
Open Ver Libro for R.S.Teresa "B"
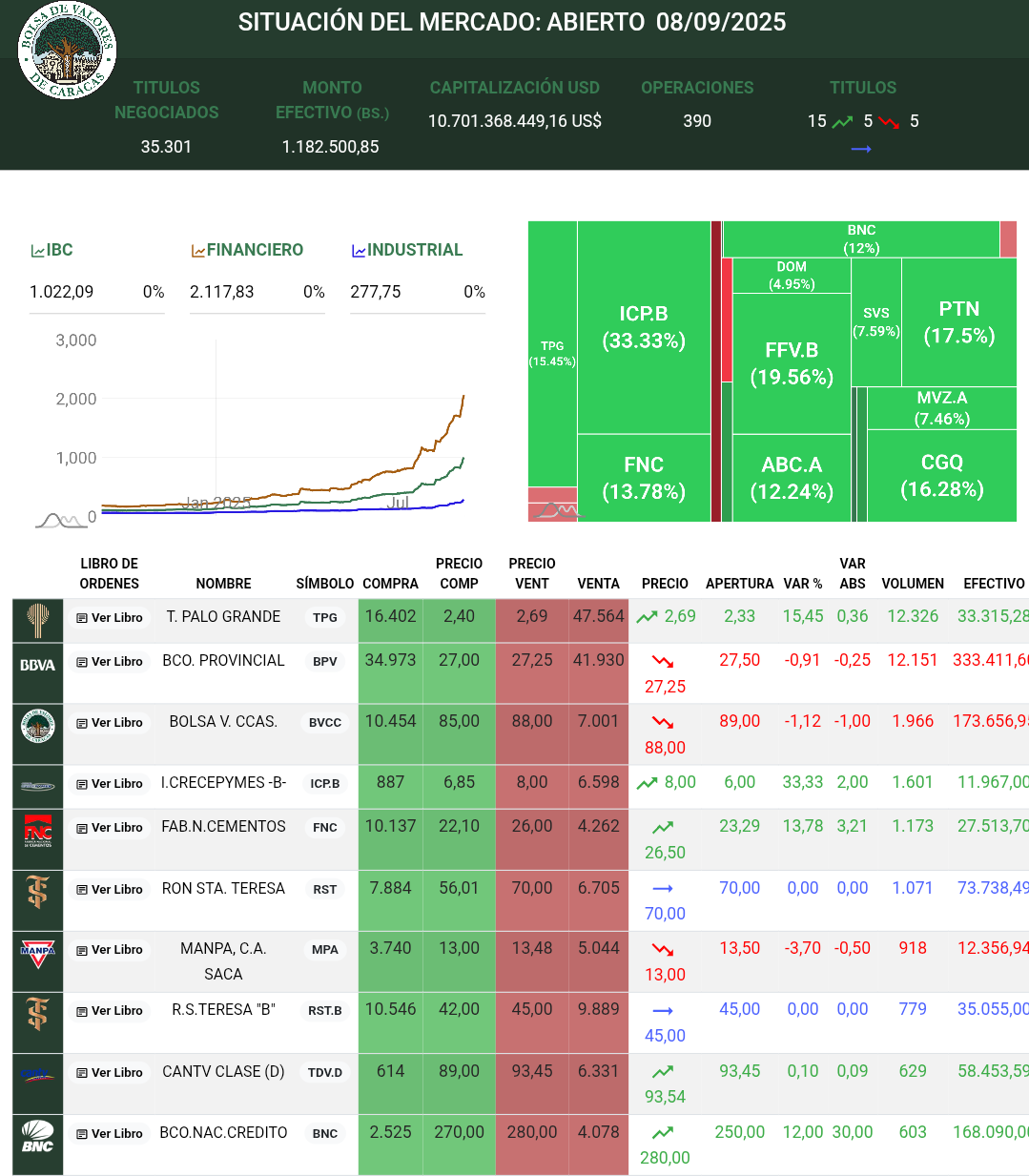tap(110, 1011)
